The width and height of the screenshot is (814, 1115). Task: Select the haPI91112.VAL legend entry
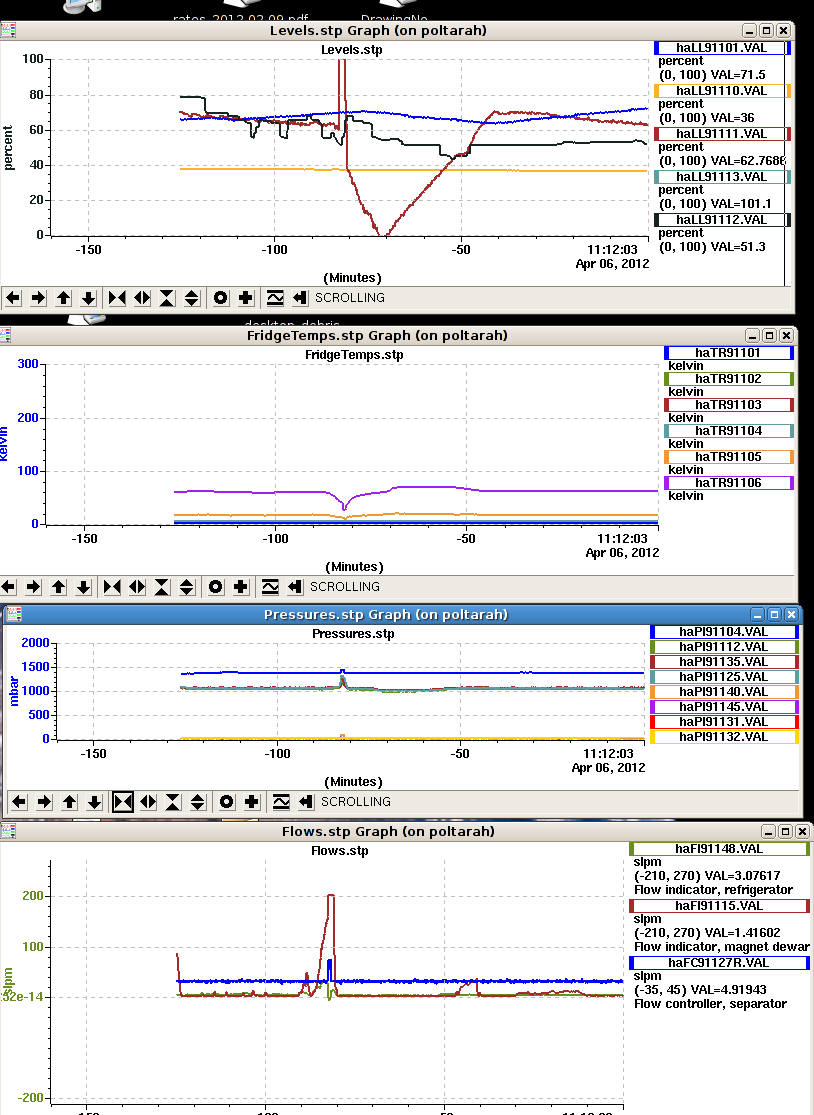pyautogui.click(x=724, y=647)
